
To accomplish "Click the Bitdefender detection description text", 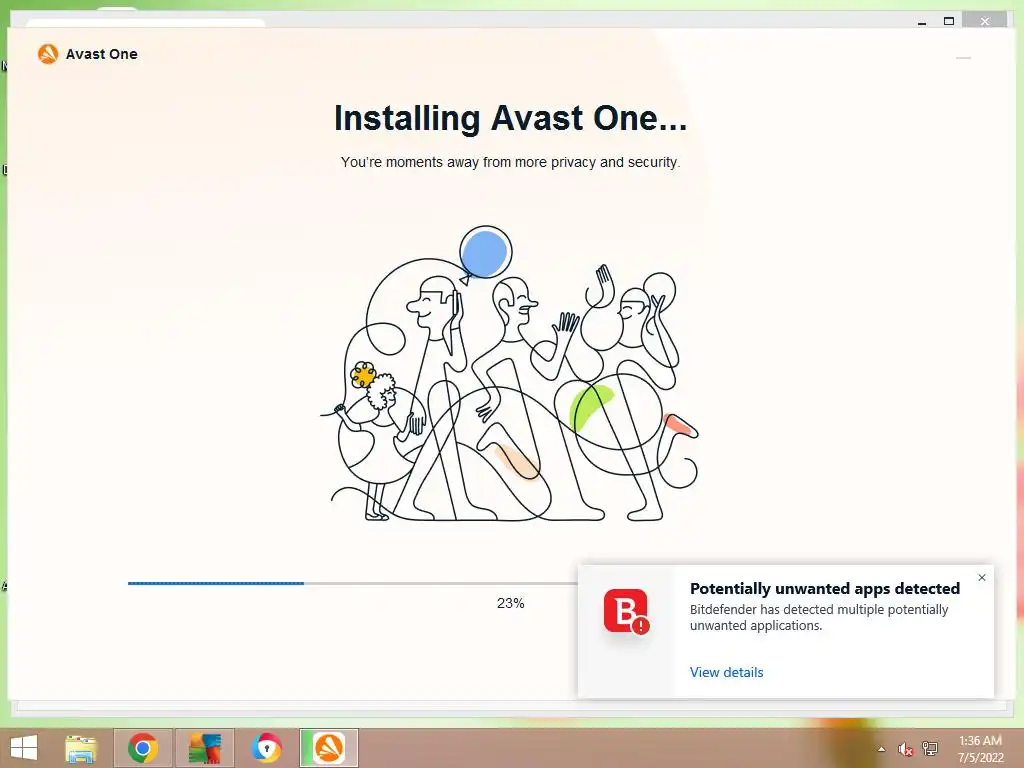I will (819, 617).
